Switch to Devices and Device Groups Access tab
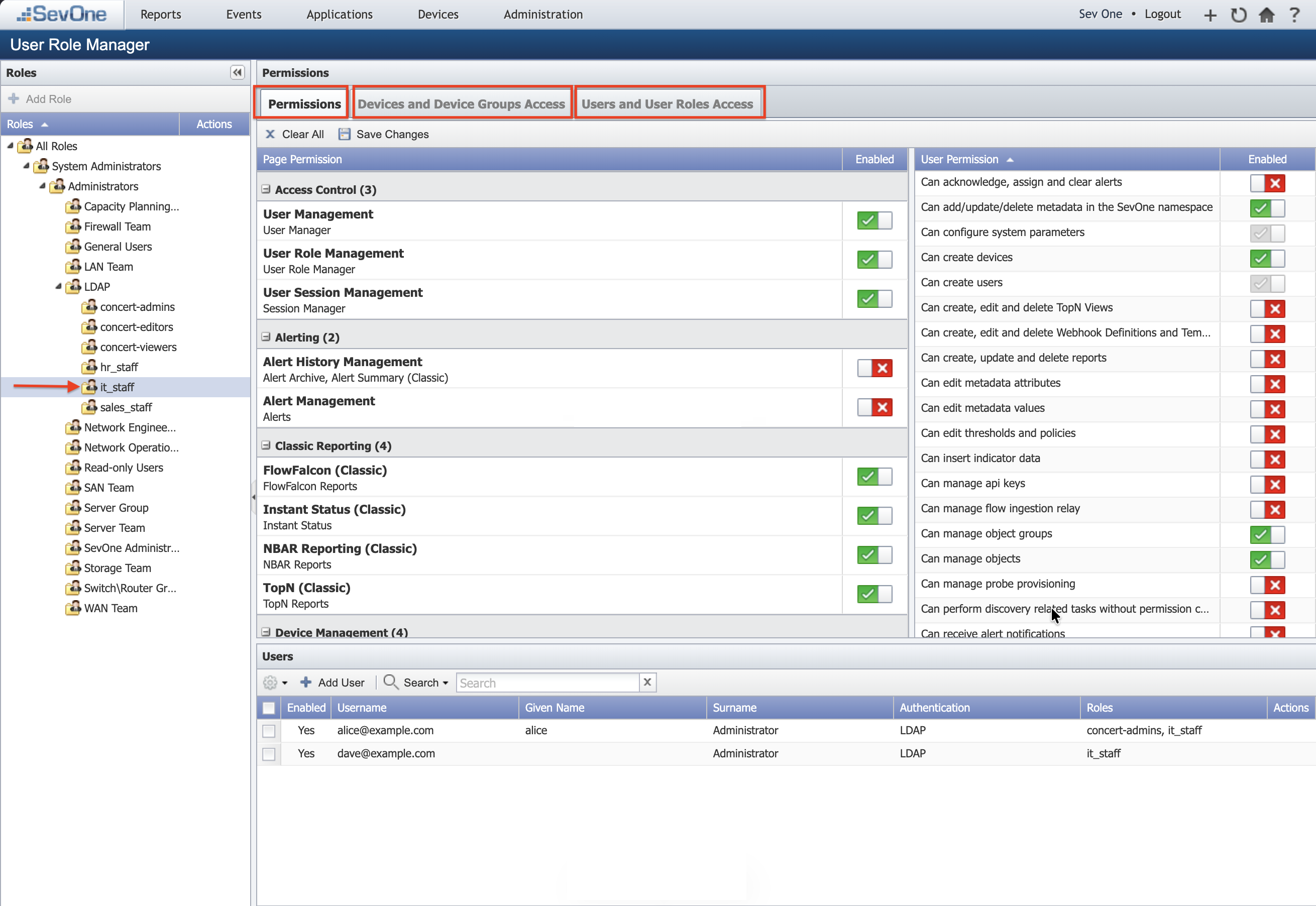This screenshot has height=906, width=1316. pyautogui.click(x=461, y=104)
